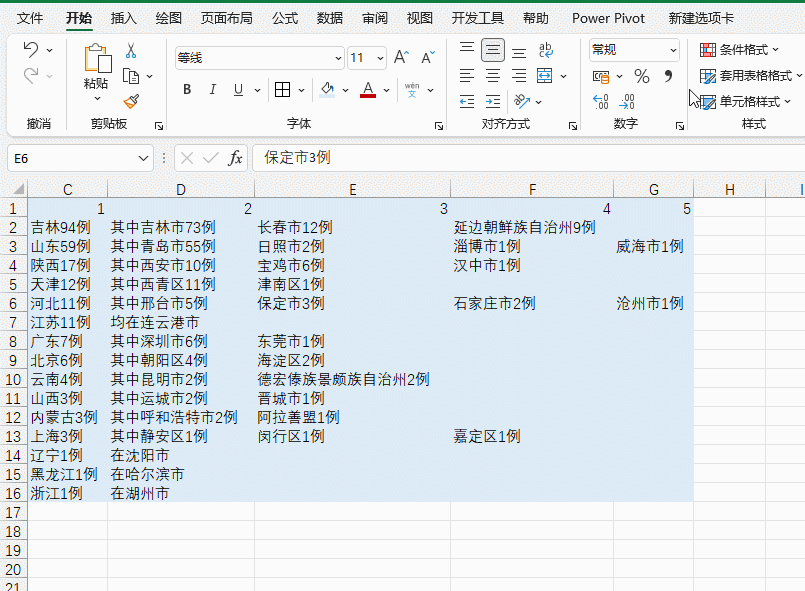The height and width of the screenshot is (591, 805).
Task: Switch to the Power Pivot tab
Action: pos(608,17)
